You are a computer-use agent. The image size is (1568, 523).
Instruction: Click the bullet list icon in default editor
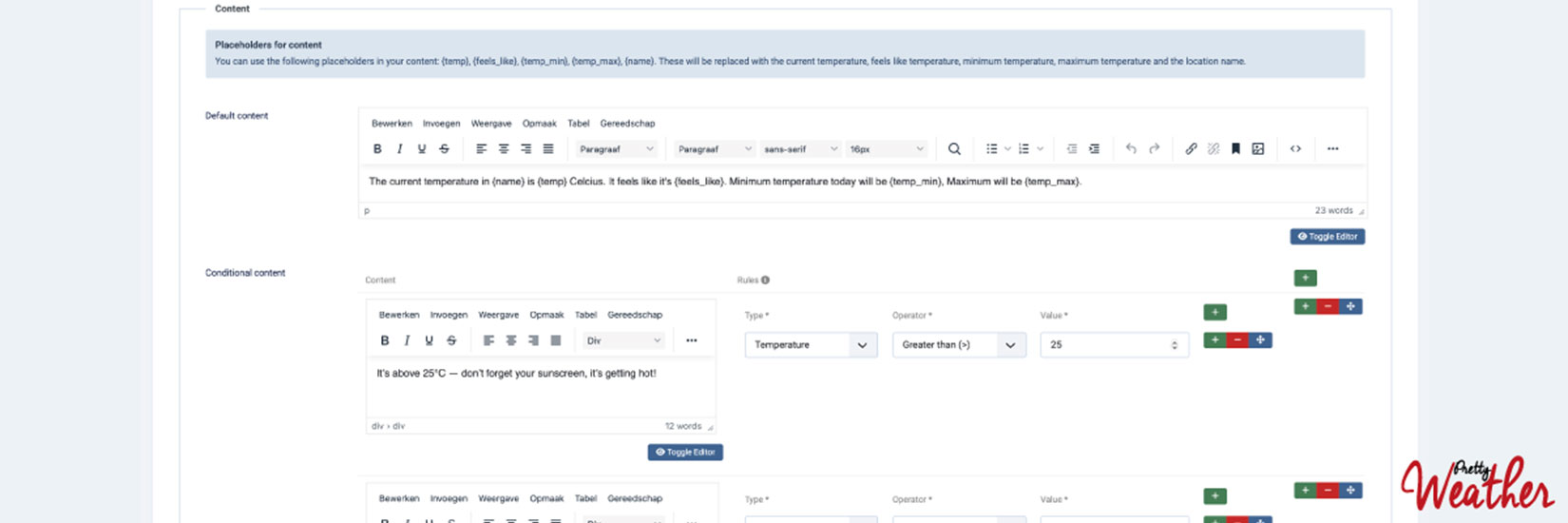pyautogui.click(x=991, y=149)
